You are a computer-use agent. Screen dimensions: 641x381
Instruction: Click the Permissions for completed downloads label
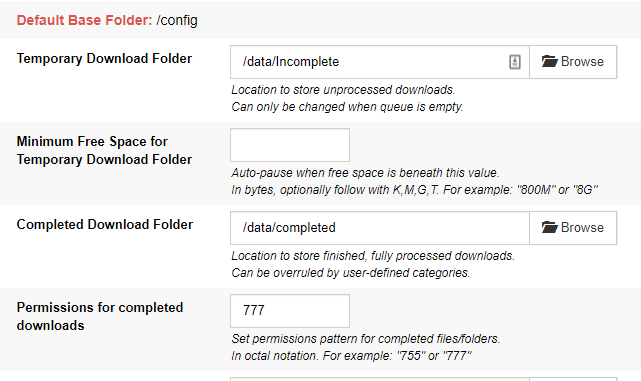pyautogui.click(x=100, y=316)
